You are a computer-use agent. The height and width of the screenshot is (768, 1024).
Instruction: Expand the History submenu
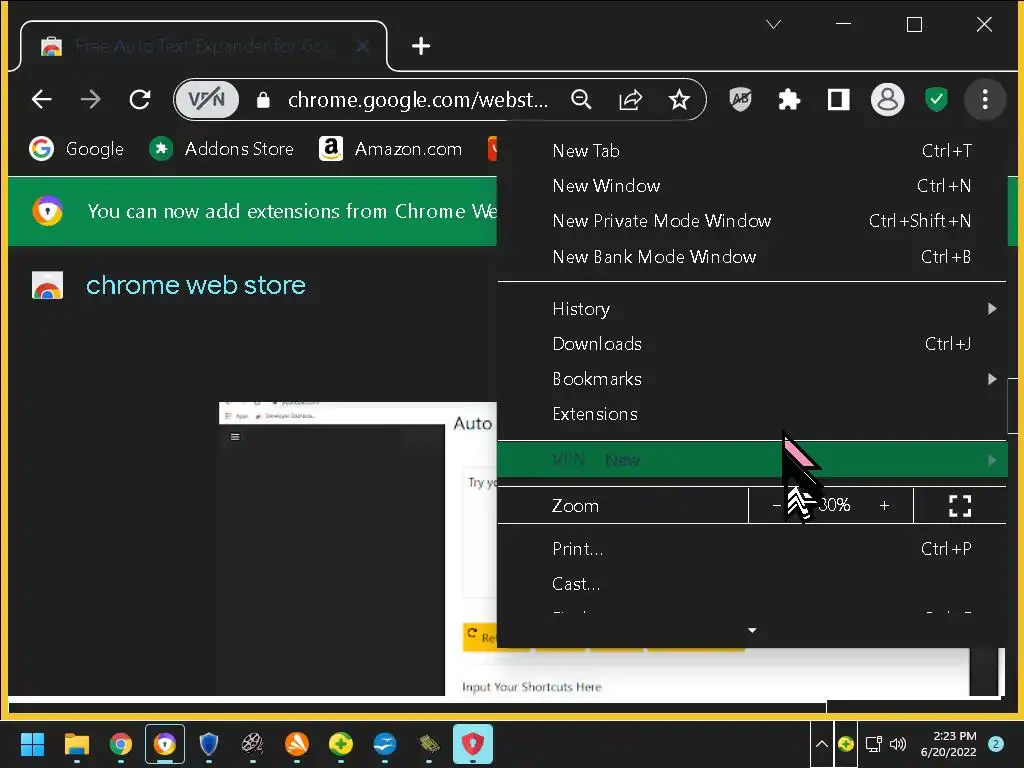pos(752,308)
